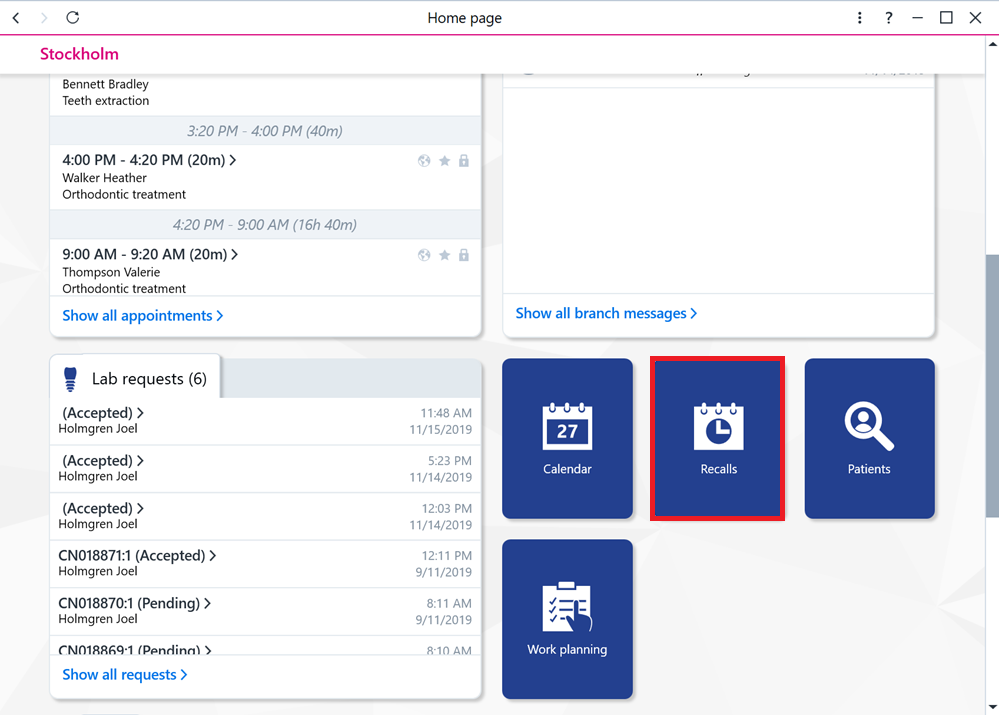Open the help question mark

[x=888, y=18]
